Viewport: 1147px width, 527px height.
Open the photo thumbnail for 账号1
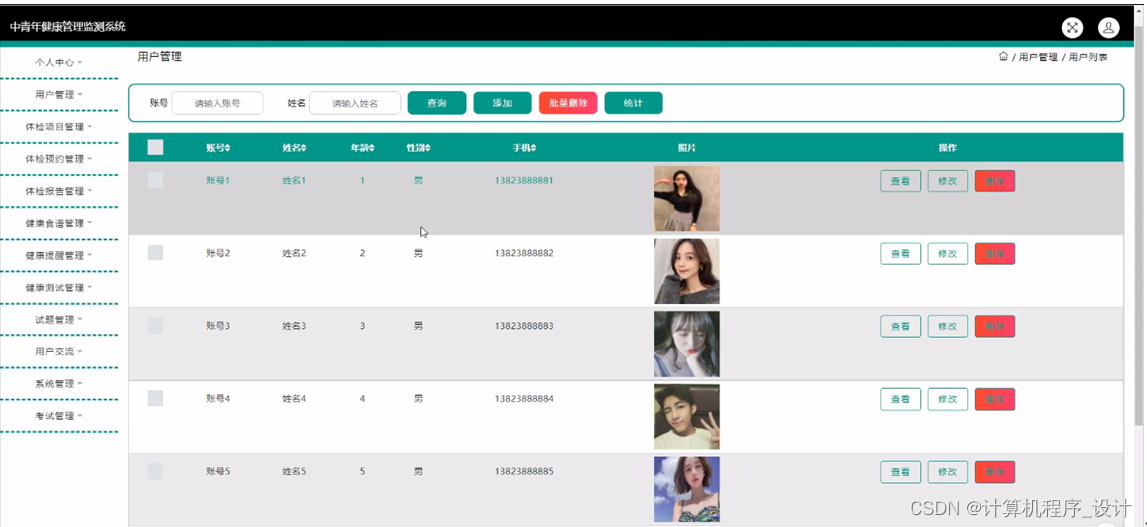(x=687, y=198)
